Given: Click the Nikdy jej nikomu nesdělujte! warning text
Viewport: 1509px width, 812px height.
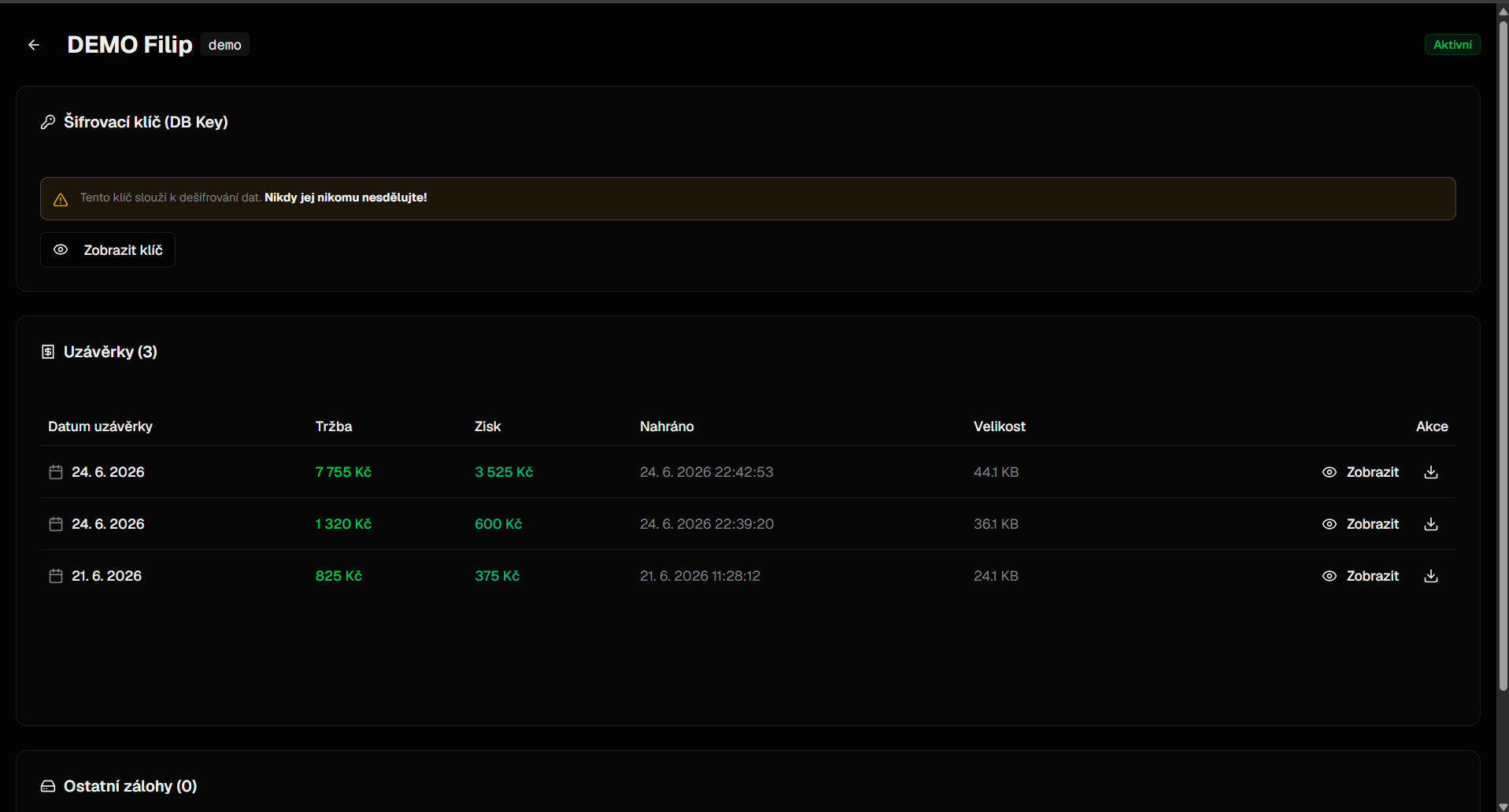Looking at the screenshot, I should tap(346, 197).
